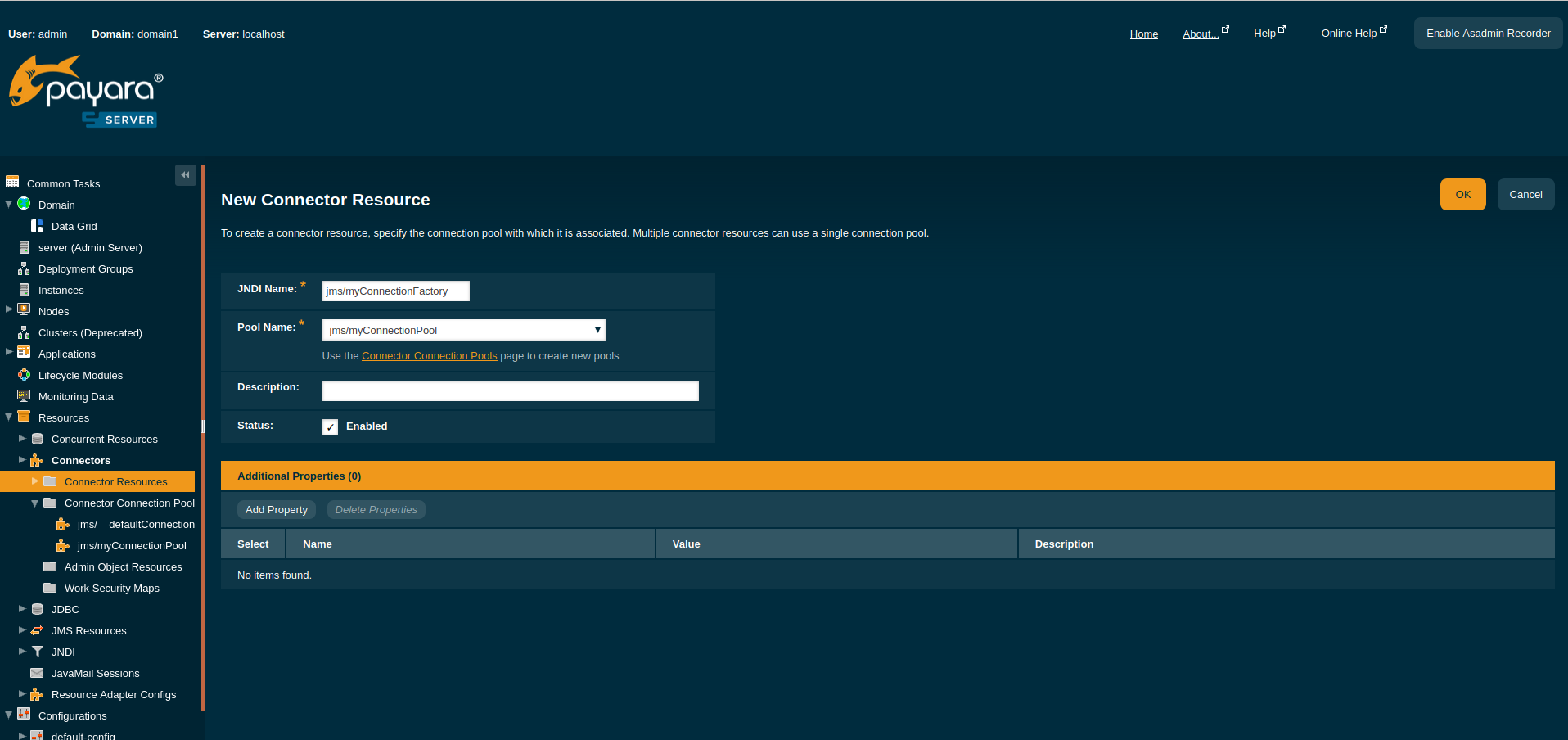1568x740 pixels.
Task: Uncheck the Enabled status checkbox
Action: coord(330,426)
